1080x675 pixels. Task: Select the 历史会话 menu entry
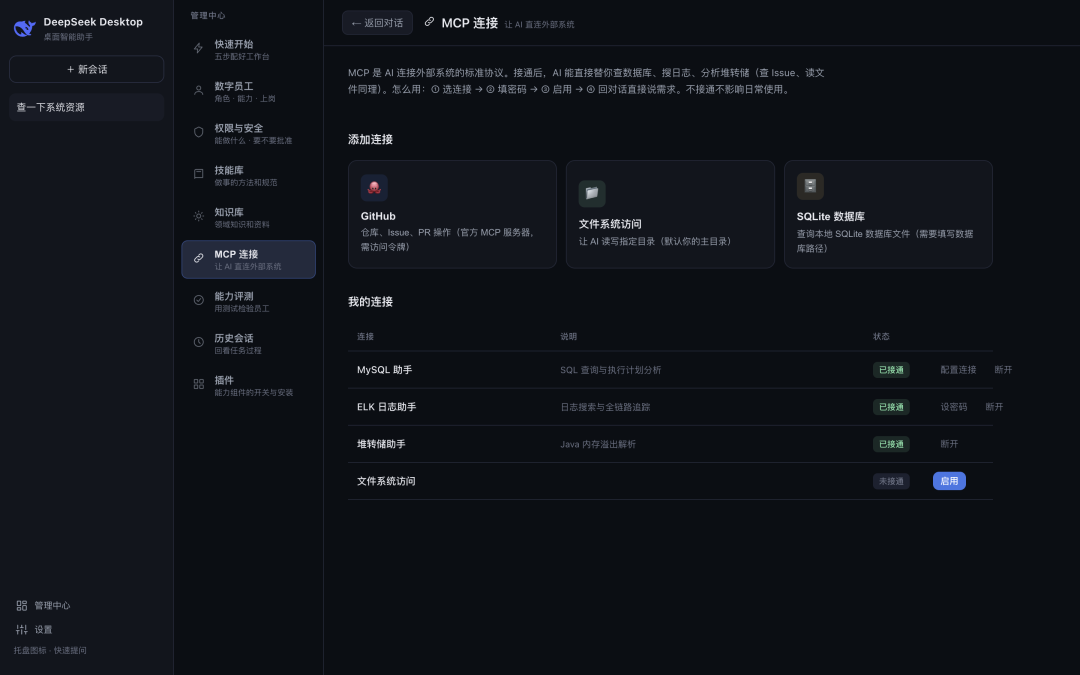point(249,344)
